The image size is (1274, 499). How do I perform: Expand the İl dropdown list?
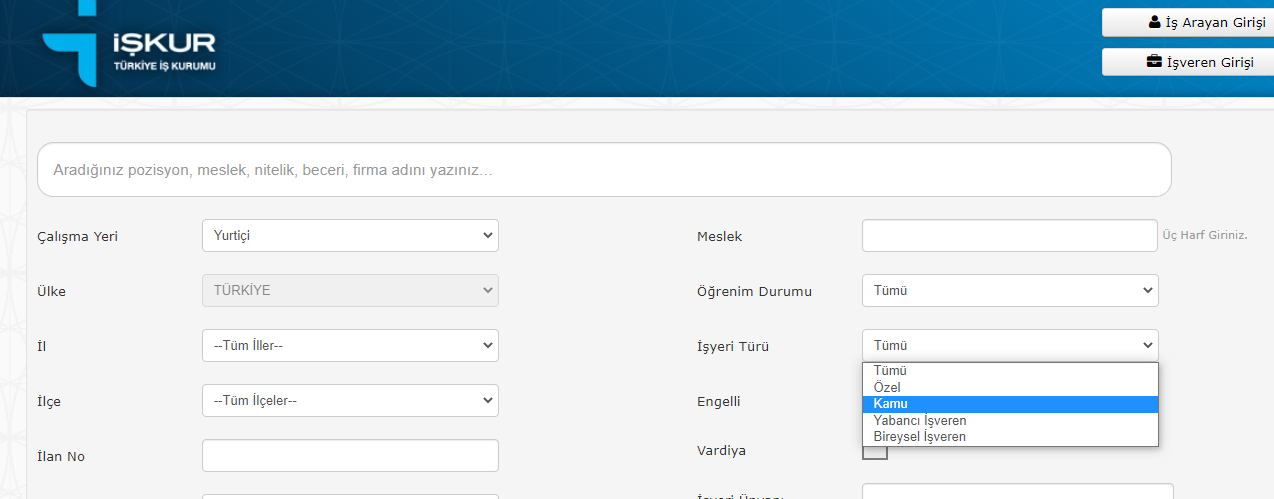(350, 346)
